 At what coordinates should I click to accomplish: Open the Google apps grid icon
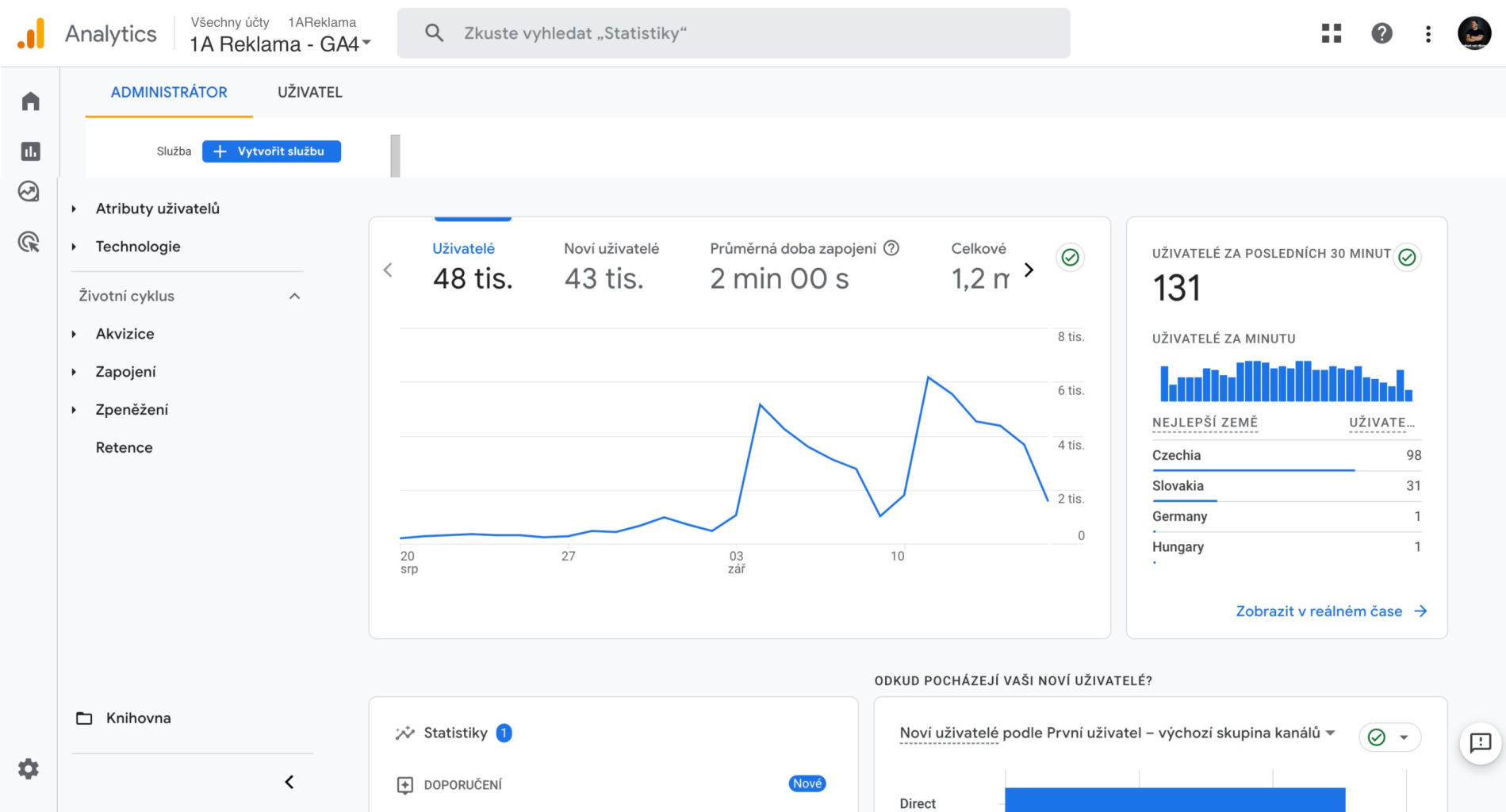pyautogui.click(x=1332, y=33)
